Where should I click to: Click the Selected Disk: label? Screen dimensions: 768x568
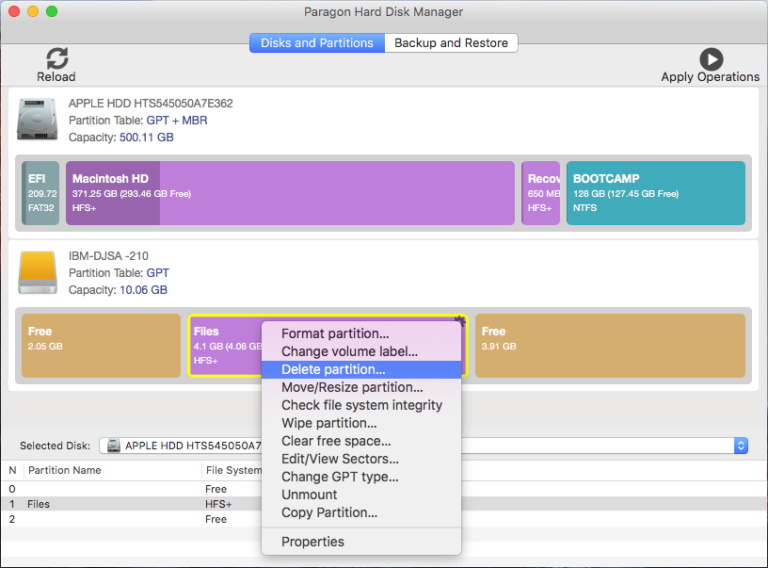pos(55,446)
